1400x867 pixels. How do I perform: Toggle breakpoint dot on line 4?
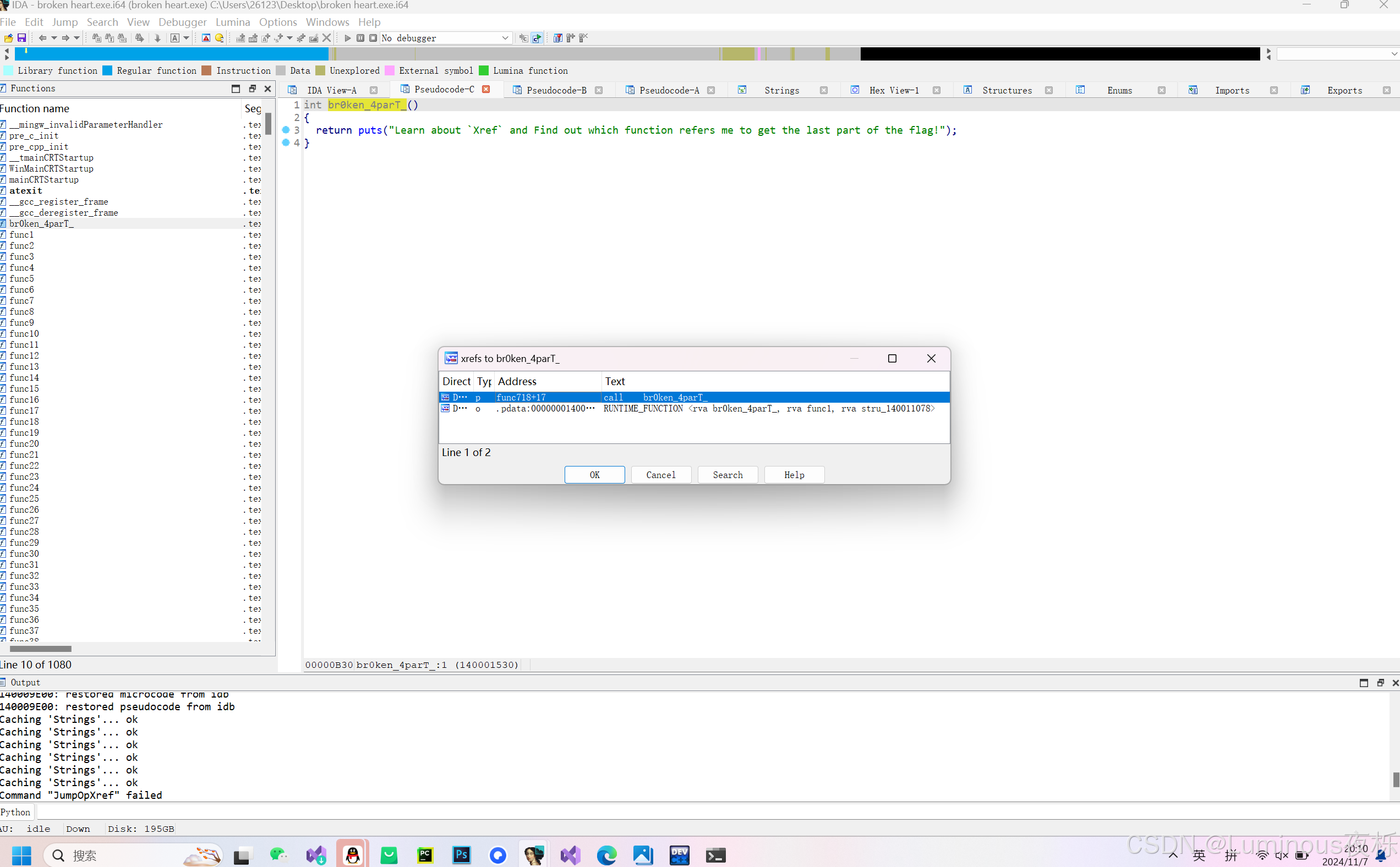pyautogui.click(x=286, y=143)
